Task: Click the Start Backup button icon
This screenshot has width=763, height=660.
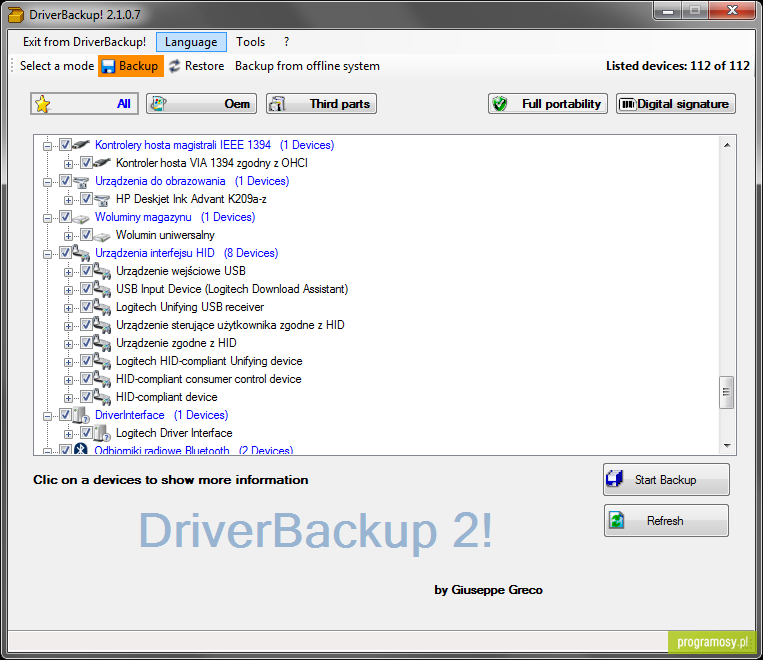Action: pyautogui.click(x=615, y=479)
